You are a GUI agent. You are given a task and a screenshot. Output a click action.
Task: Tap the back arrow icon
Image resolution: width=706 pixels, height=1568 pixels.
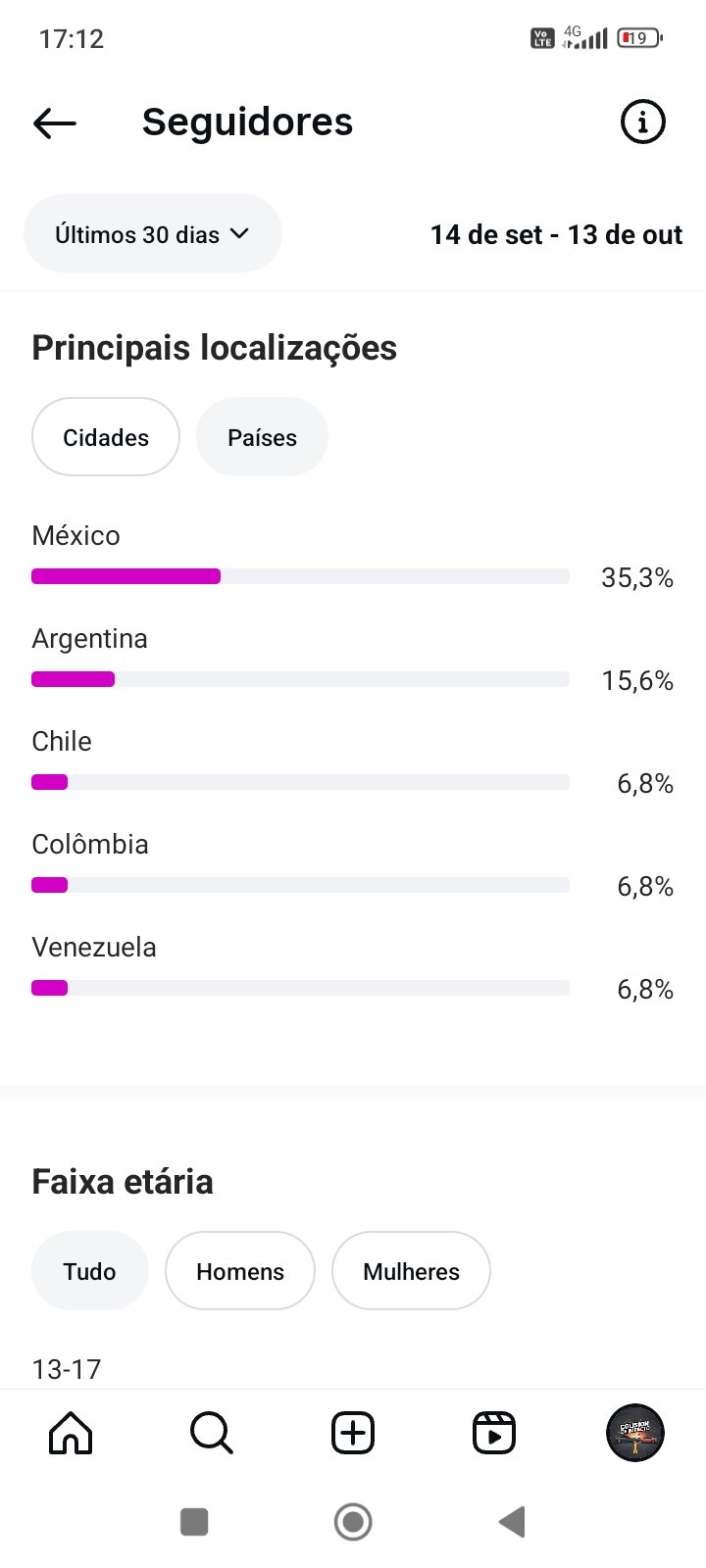pos(55,122)
